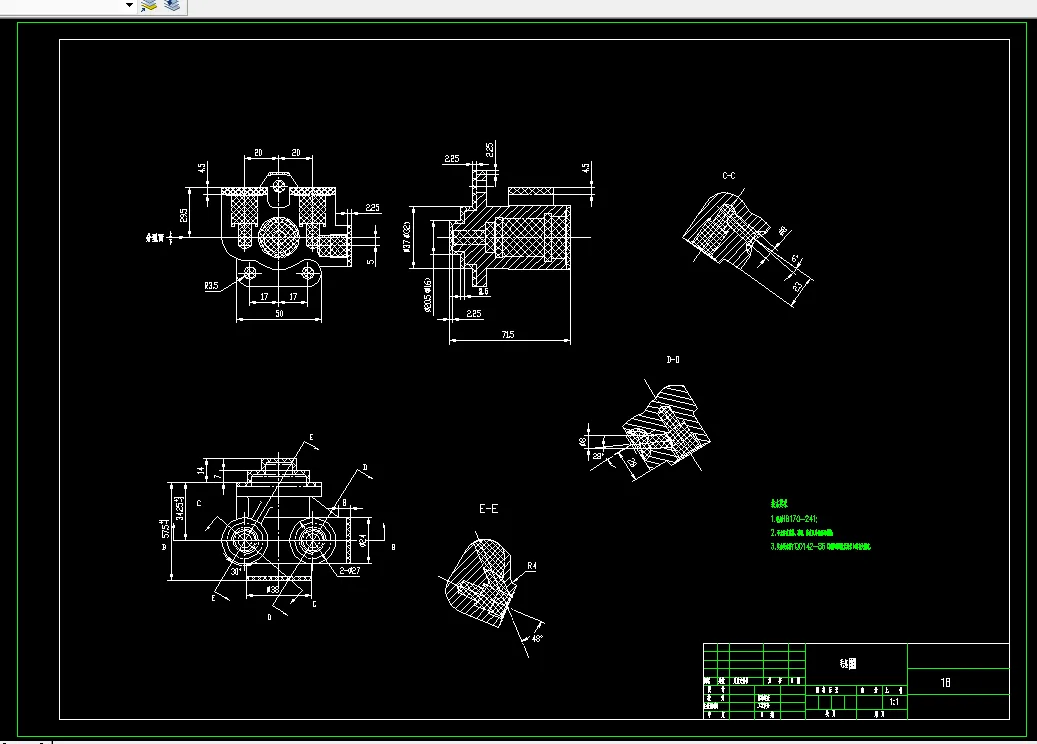Select the 50 width dimension text
Image resolution: width=1037 pixels, height=744 pixels.
pyautogui.click(x=279, y=313)
